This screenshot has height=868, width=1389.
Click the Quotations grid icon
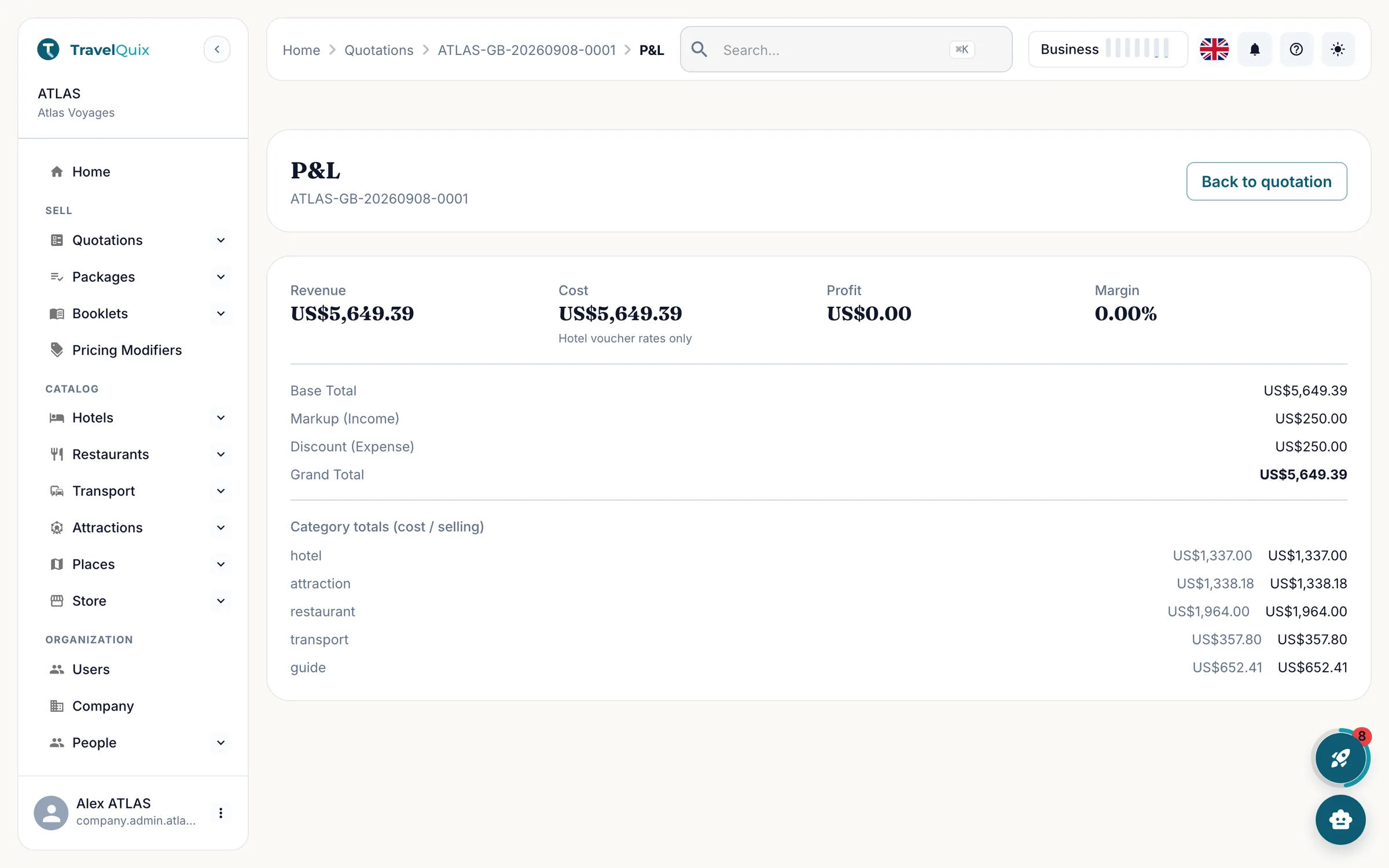click(x=57, y=240)
